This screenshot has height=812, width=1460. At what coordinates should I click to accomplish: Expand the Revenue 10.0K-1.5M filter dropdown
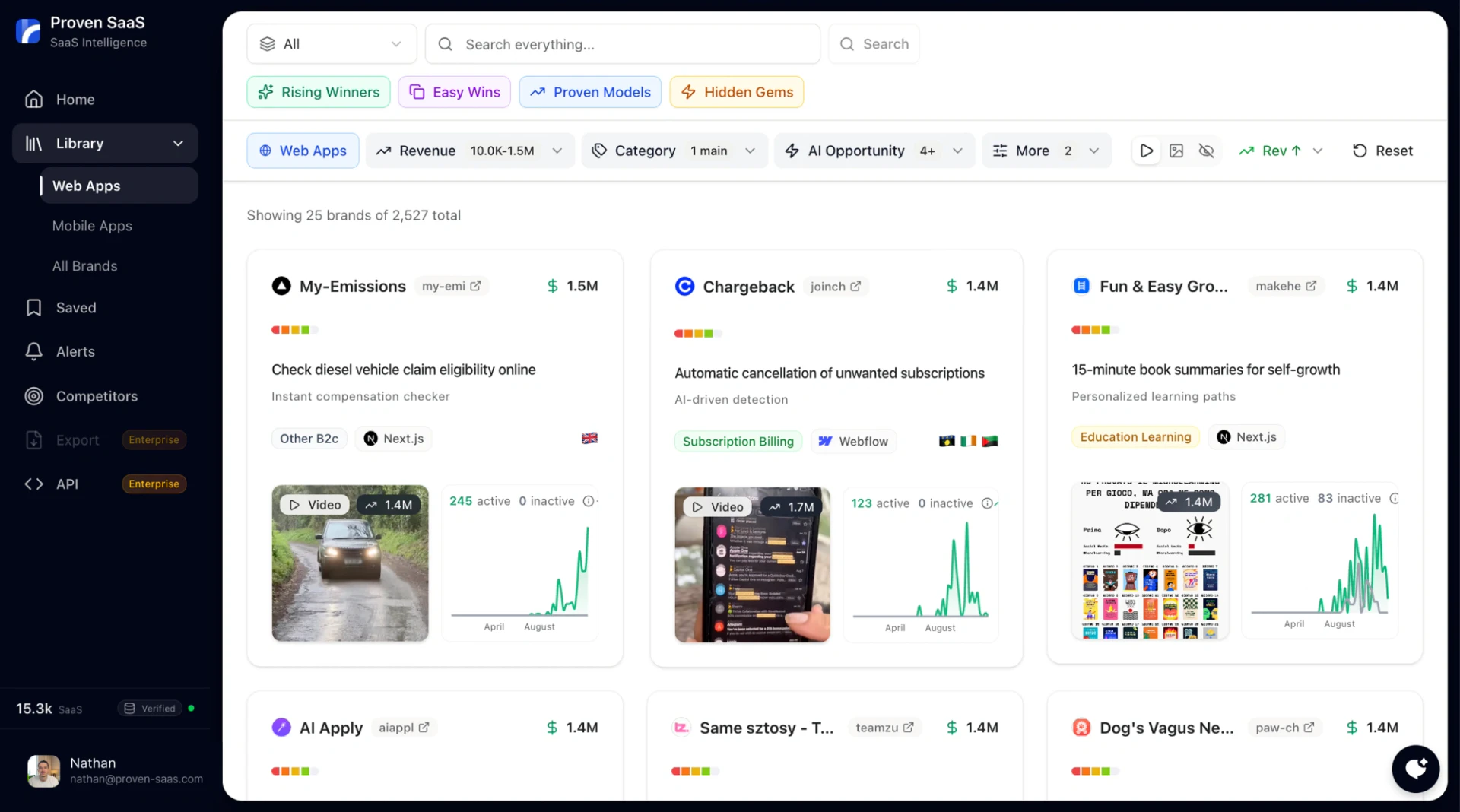(x=557, y=150)
